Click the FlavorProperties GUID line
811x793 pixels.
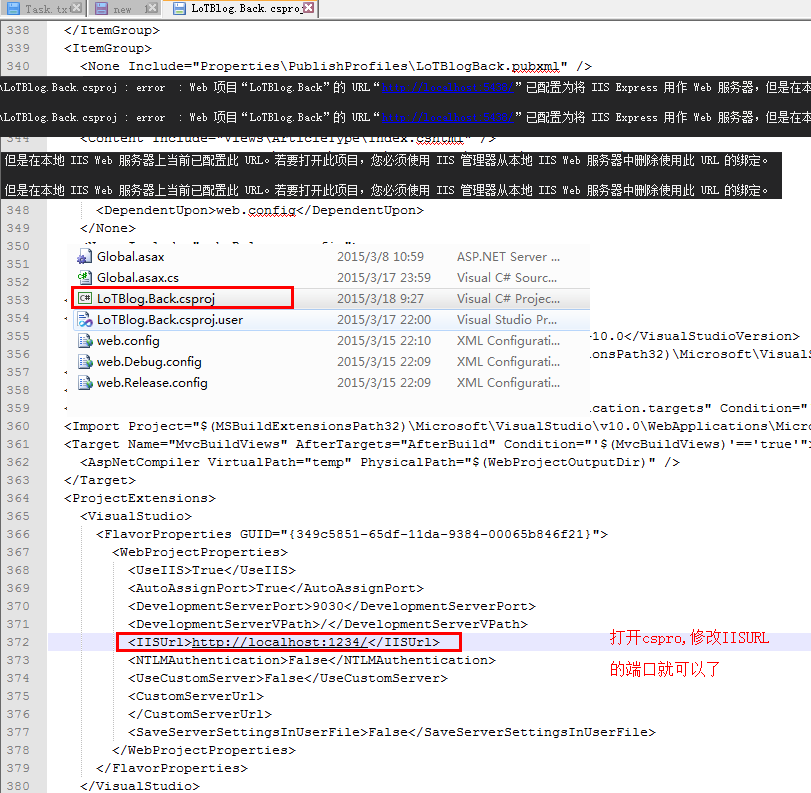click(352, 534)
